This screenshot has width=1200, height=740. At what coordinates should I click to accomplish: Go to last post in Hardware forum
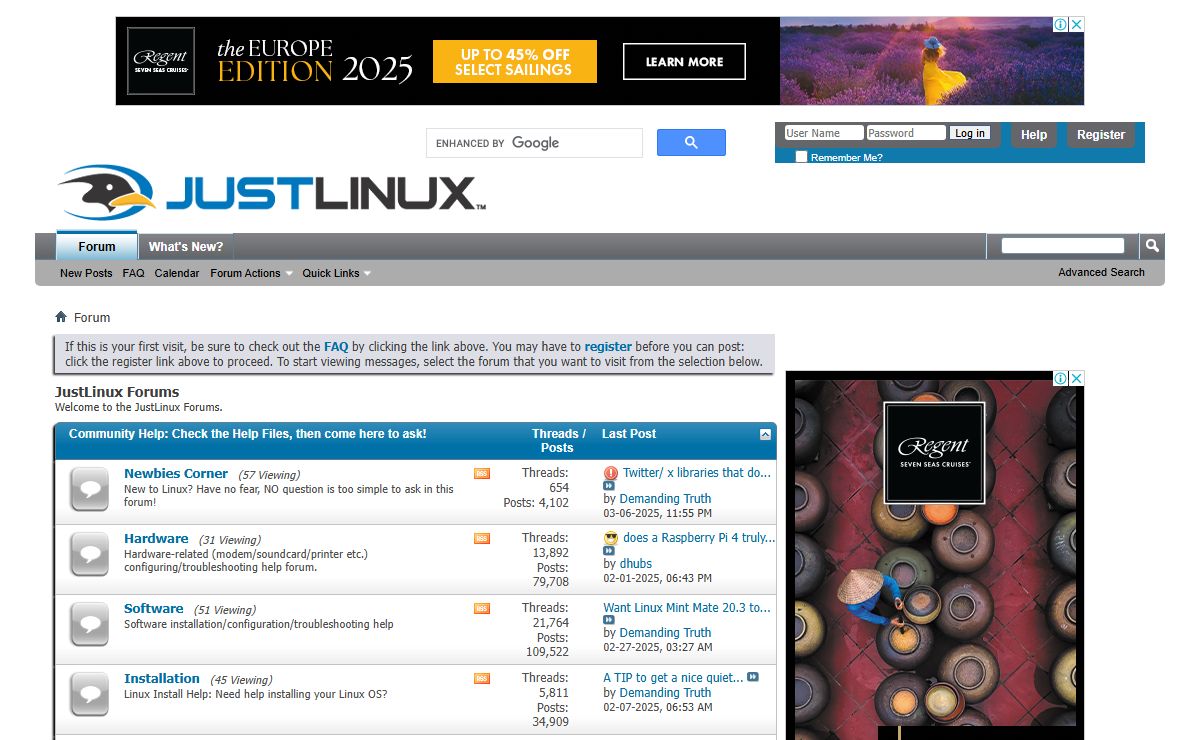coord(609,551)
